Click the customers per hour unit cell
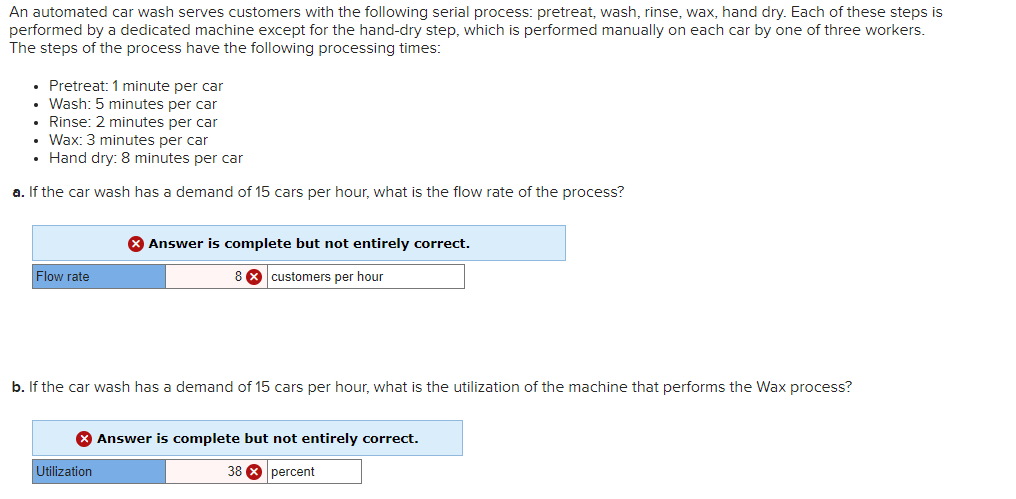This screenshot has width=1016, height=499. click(x=365, y=277)
